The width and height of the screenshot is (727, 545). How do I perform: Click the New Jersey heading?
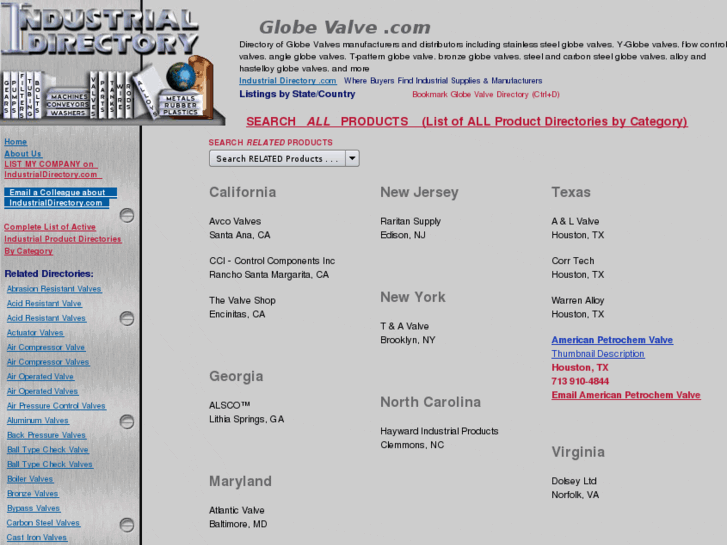click(419, 192)
